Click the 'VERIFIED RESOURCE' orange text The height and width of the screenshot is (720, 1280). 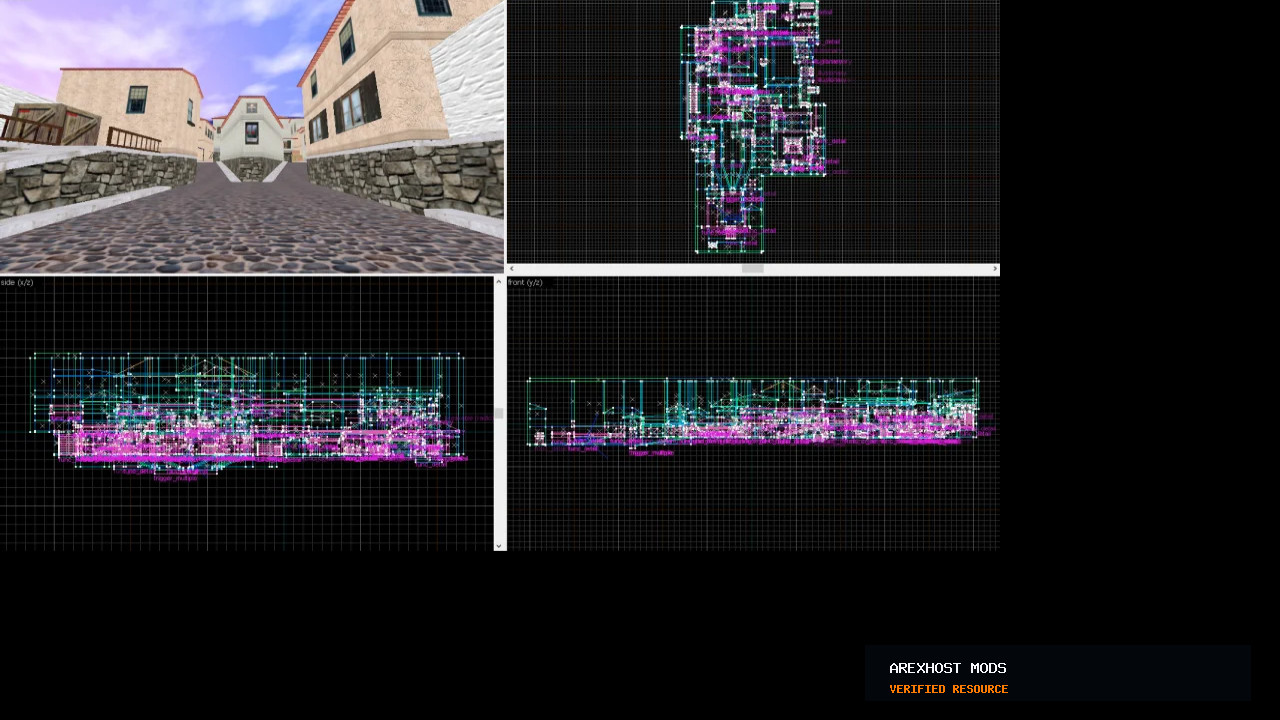[949, 689]
